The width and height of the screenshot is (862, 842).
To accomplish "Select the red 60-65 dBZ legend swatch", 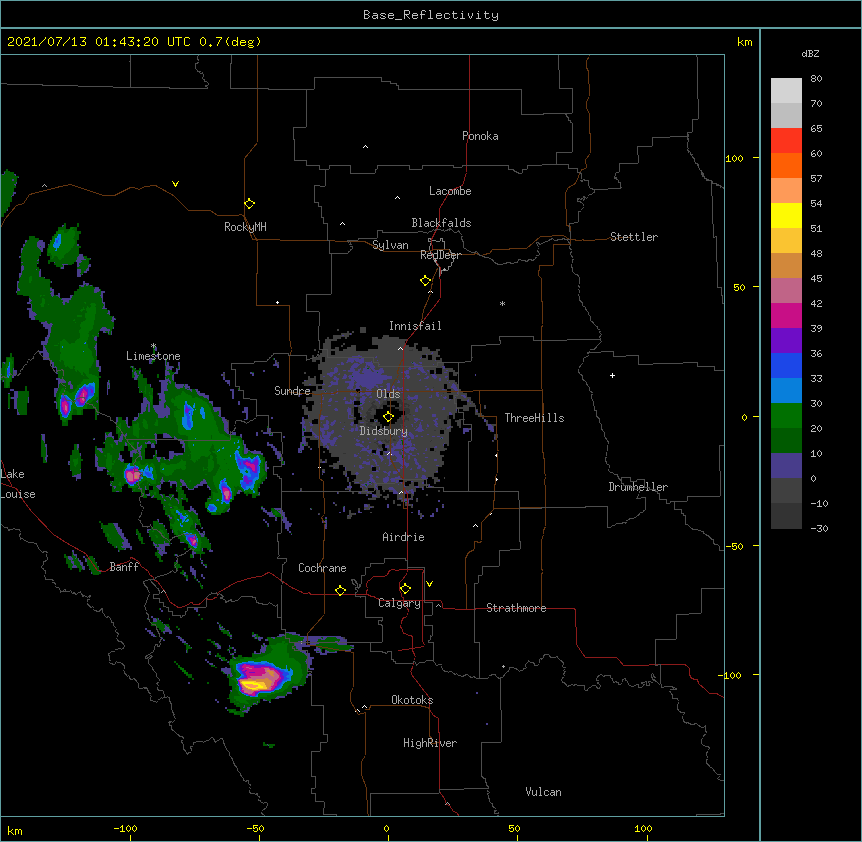I will pyautogui.click(x=786, y=141).
